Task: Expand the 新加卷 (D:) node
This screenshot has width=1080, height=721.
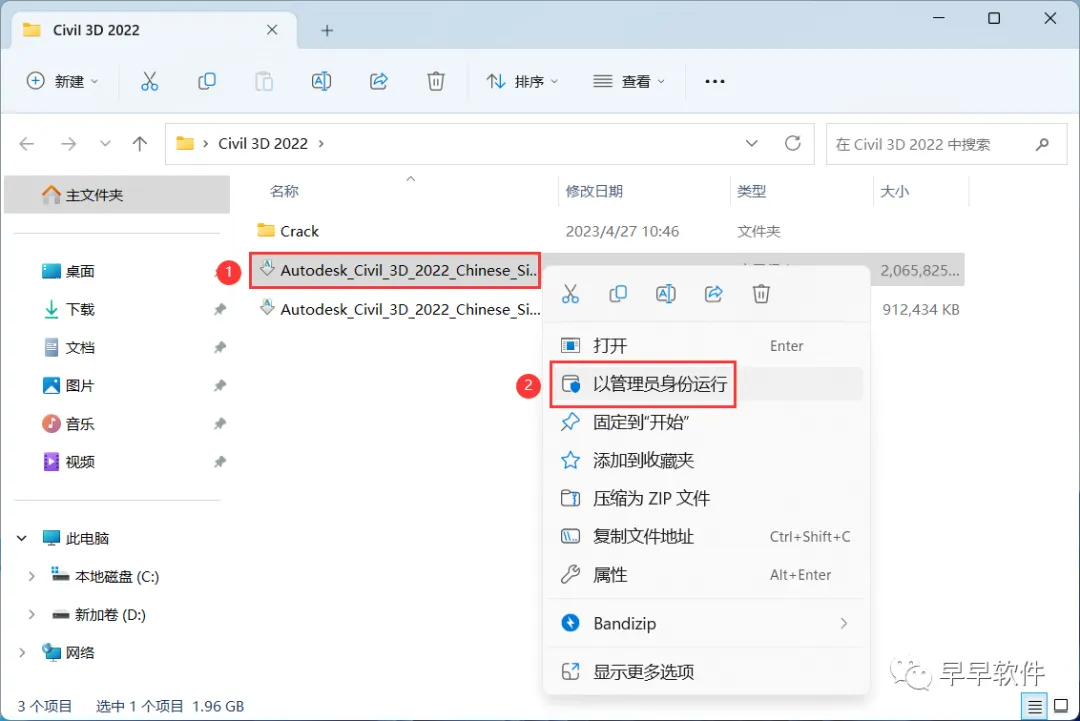Action: [x=31, y=614]
